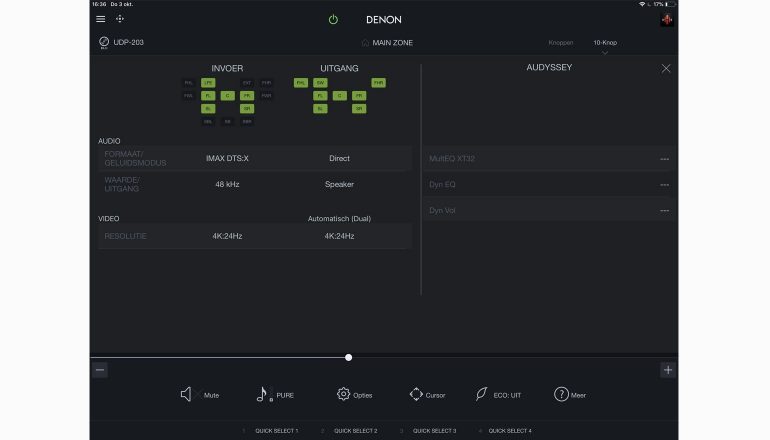Click the red icon in the top right corner
Viewport: 770px width, 440px height.
(666, 19)
